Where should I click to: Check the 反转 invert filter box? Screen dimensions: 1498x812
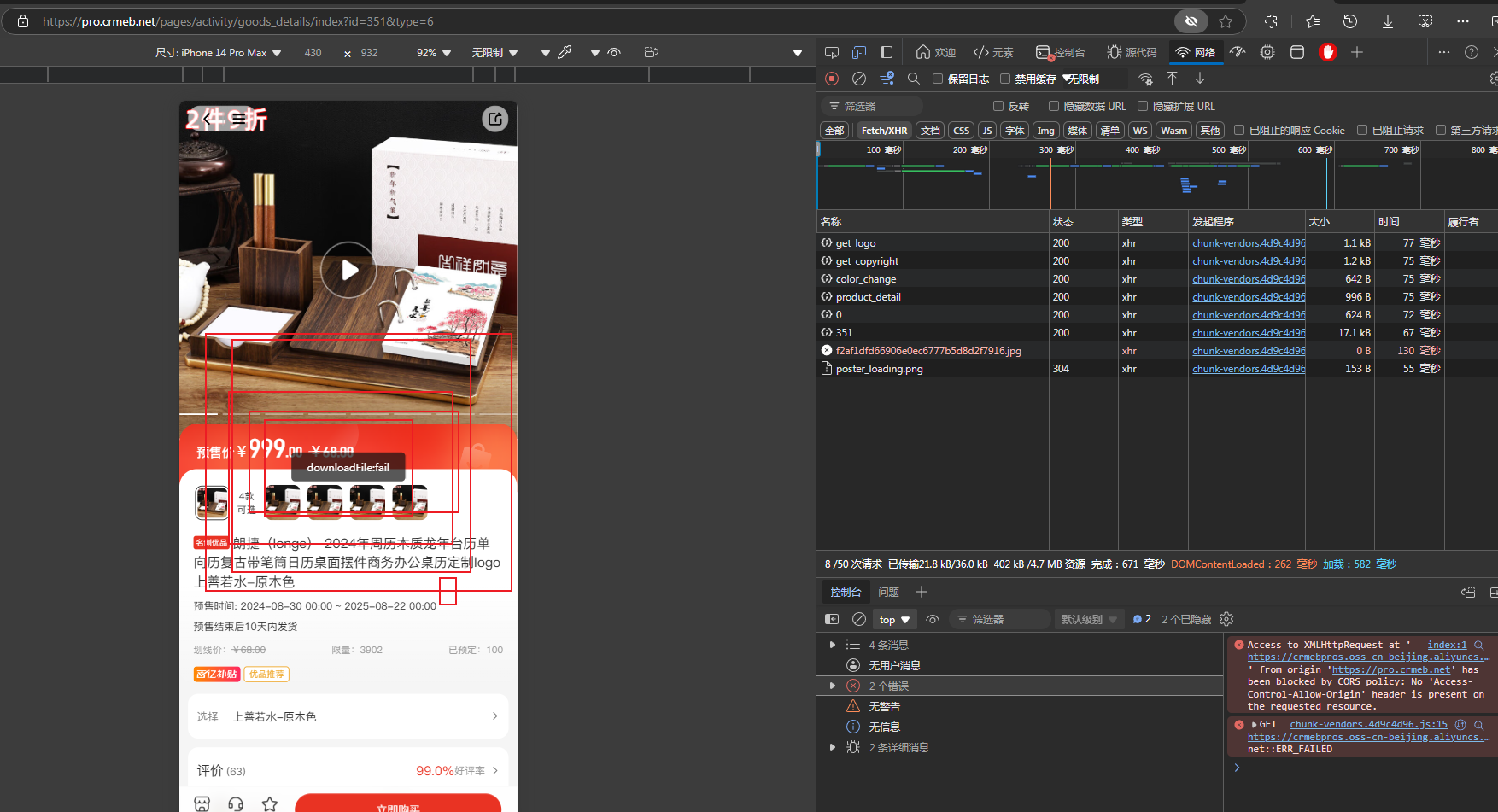tap(998, 106)
